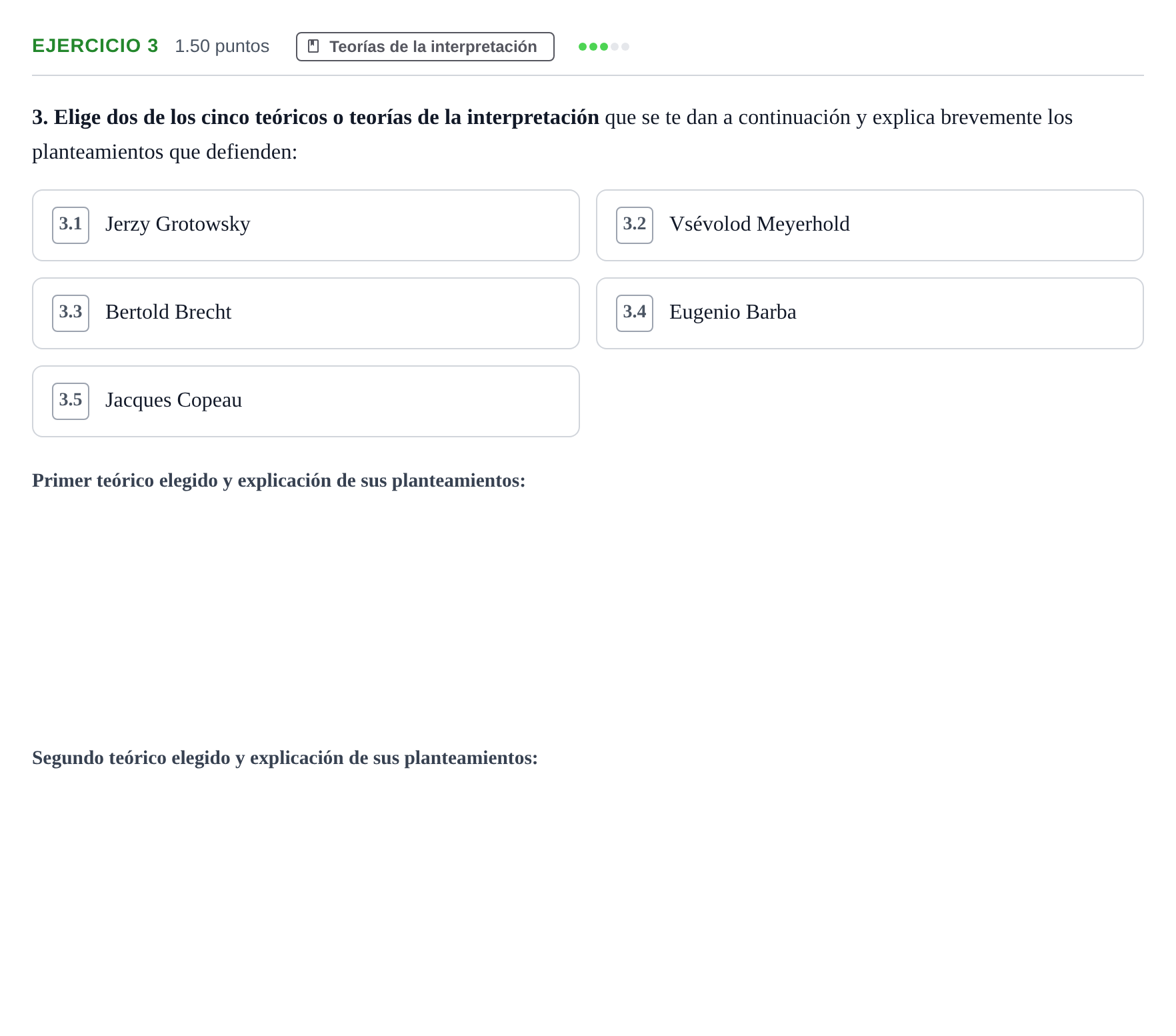Select the Vsévolod Meyerhold option card
This screenshot has height=1036, width=1176.
(870, 225)
